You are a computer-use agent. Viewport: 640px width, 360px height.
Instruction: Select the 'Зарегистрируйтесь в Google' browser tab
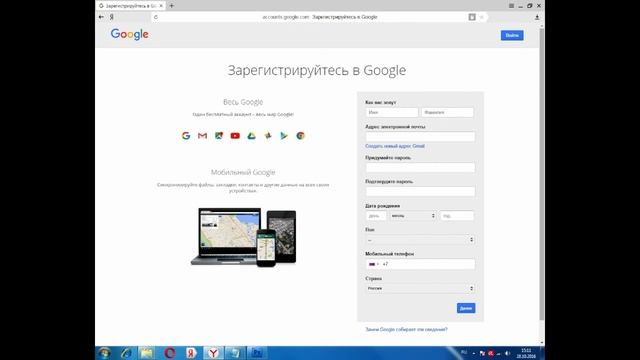pyautogui.click(x=131, y=6)
